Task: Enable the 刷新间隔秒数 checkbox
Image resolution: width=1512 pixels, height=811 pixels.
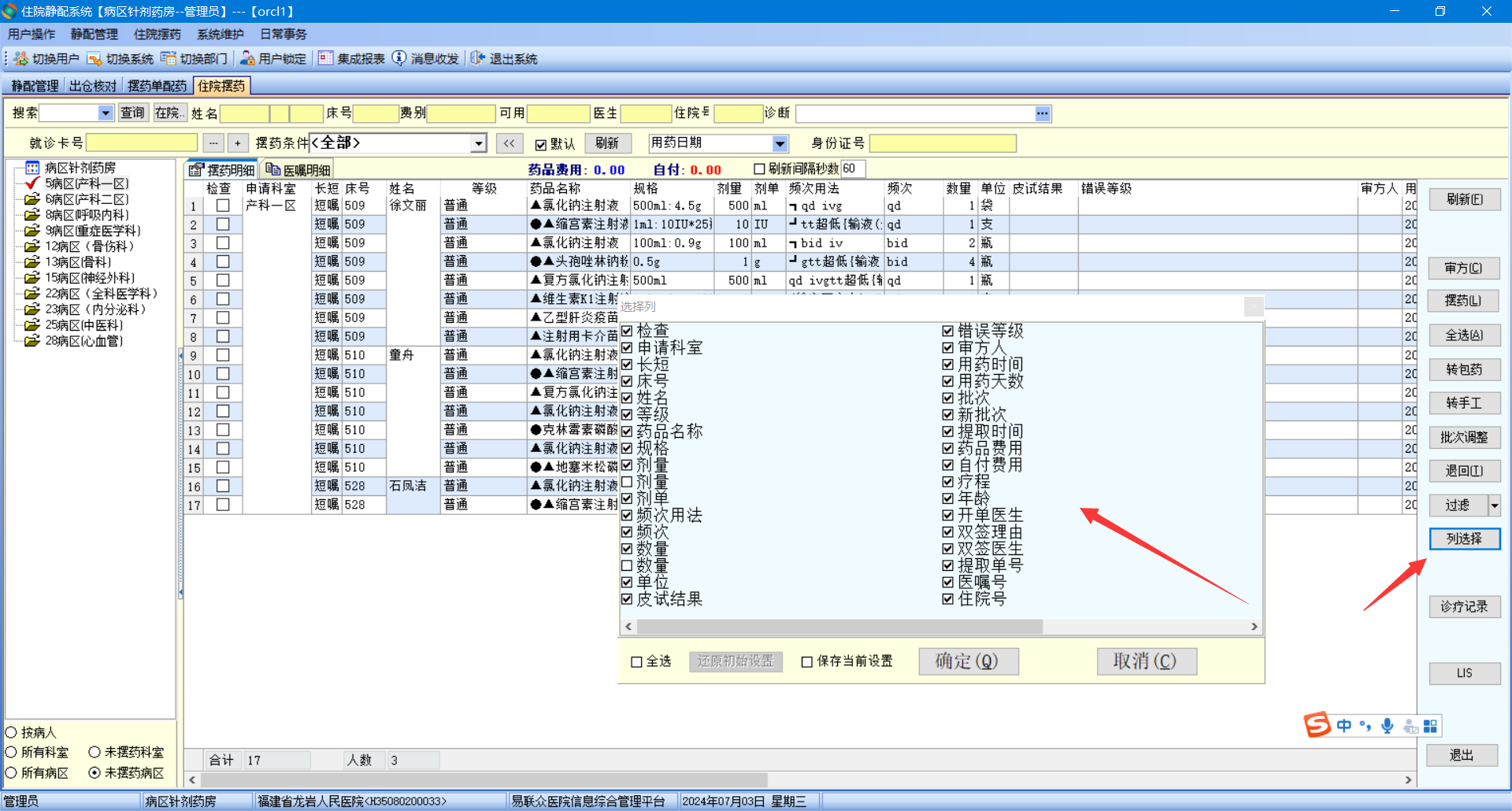Action: click(x=759, y=169)
